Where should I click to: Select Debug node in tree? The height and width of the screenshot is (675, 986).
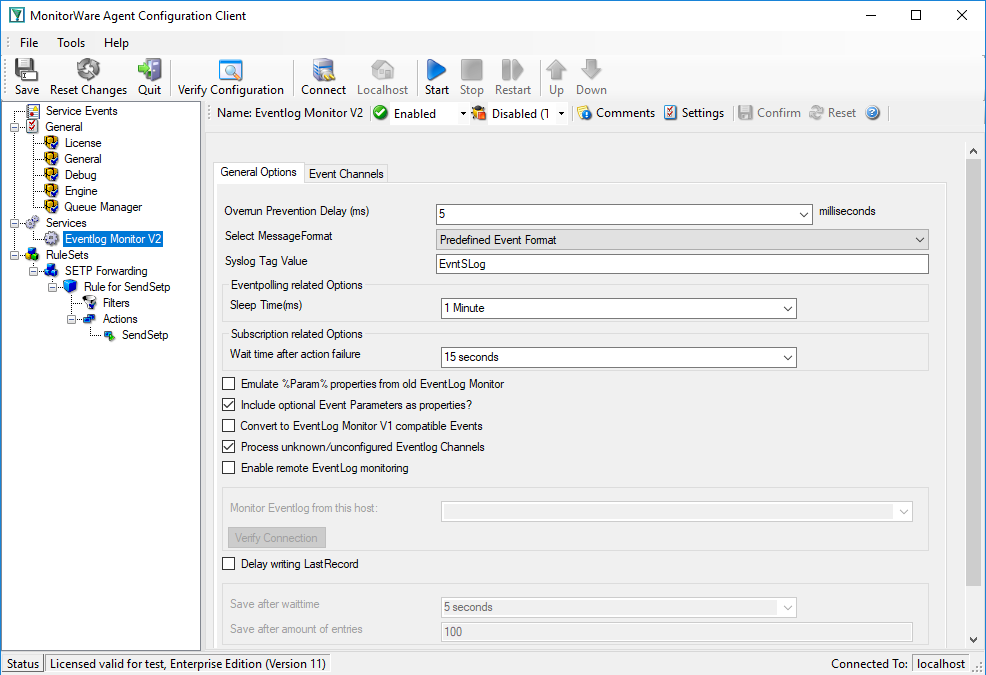tap(80, 175)
